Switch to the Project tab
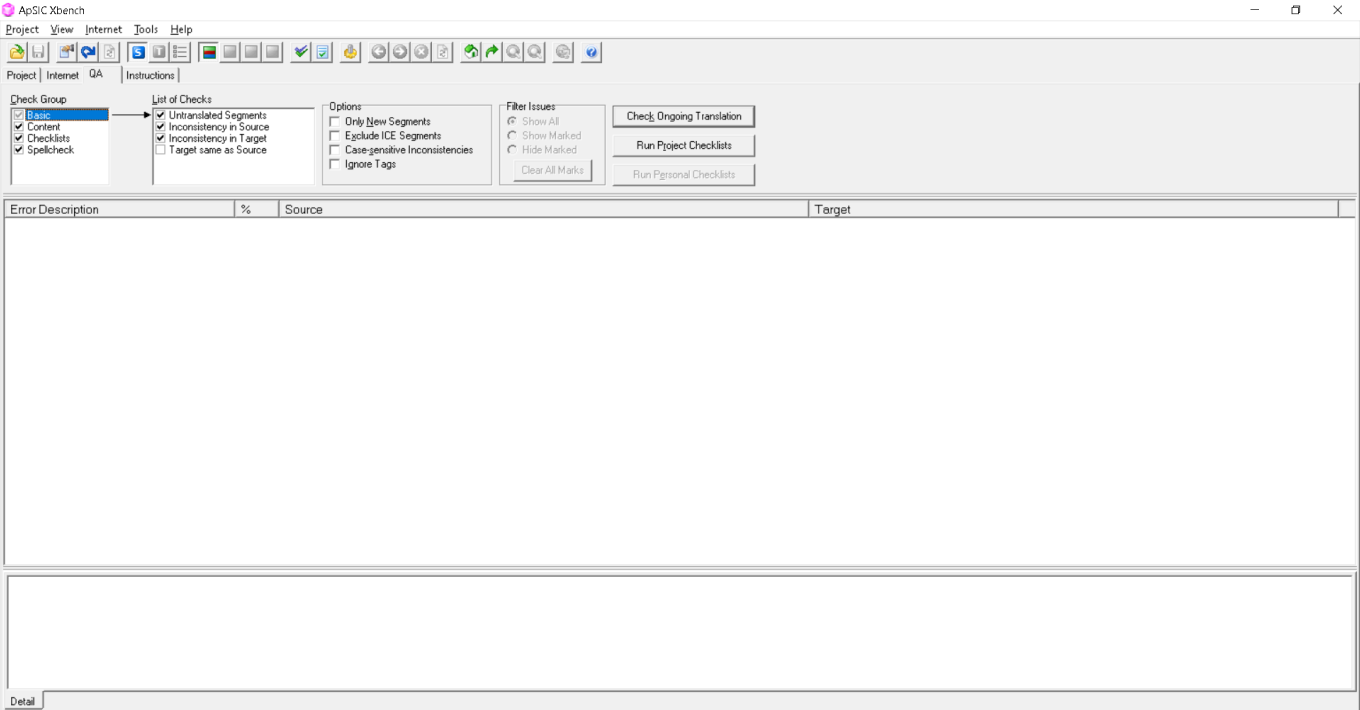The height and width of the screenshot is (710, 1360). click(22, 75)
